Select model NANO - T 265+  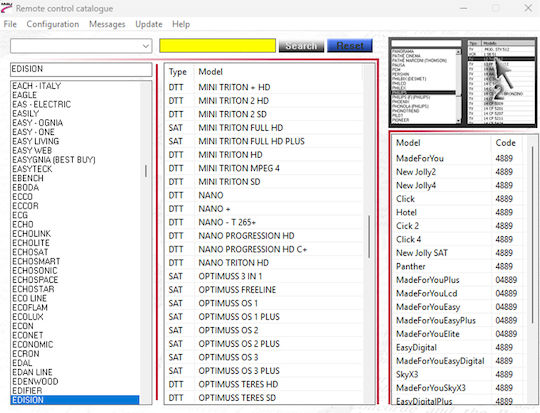pos(264,222)
